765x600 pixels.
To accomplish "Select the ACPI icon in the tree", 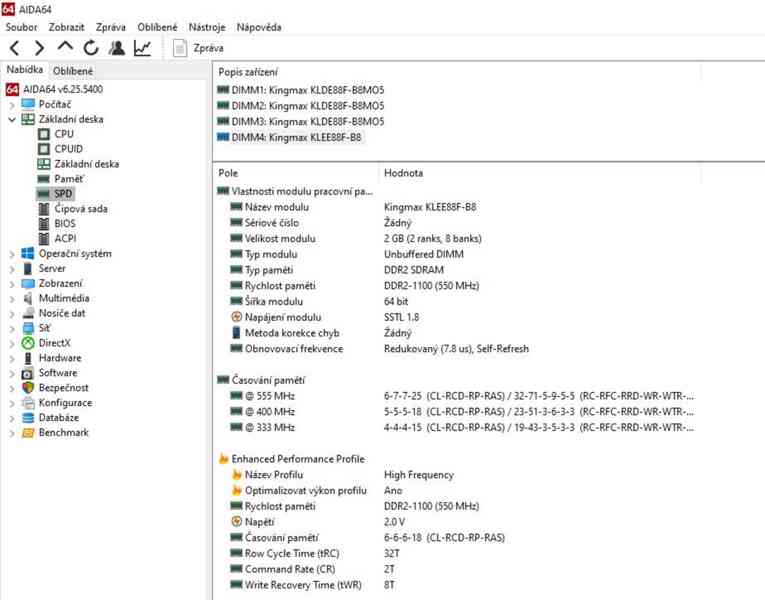I will (44, 239).
